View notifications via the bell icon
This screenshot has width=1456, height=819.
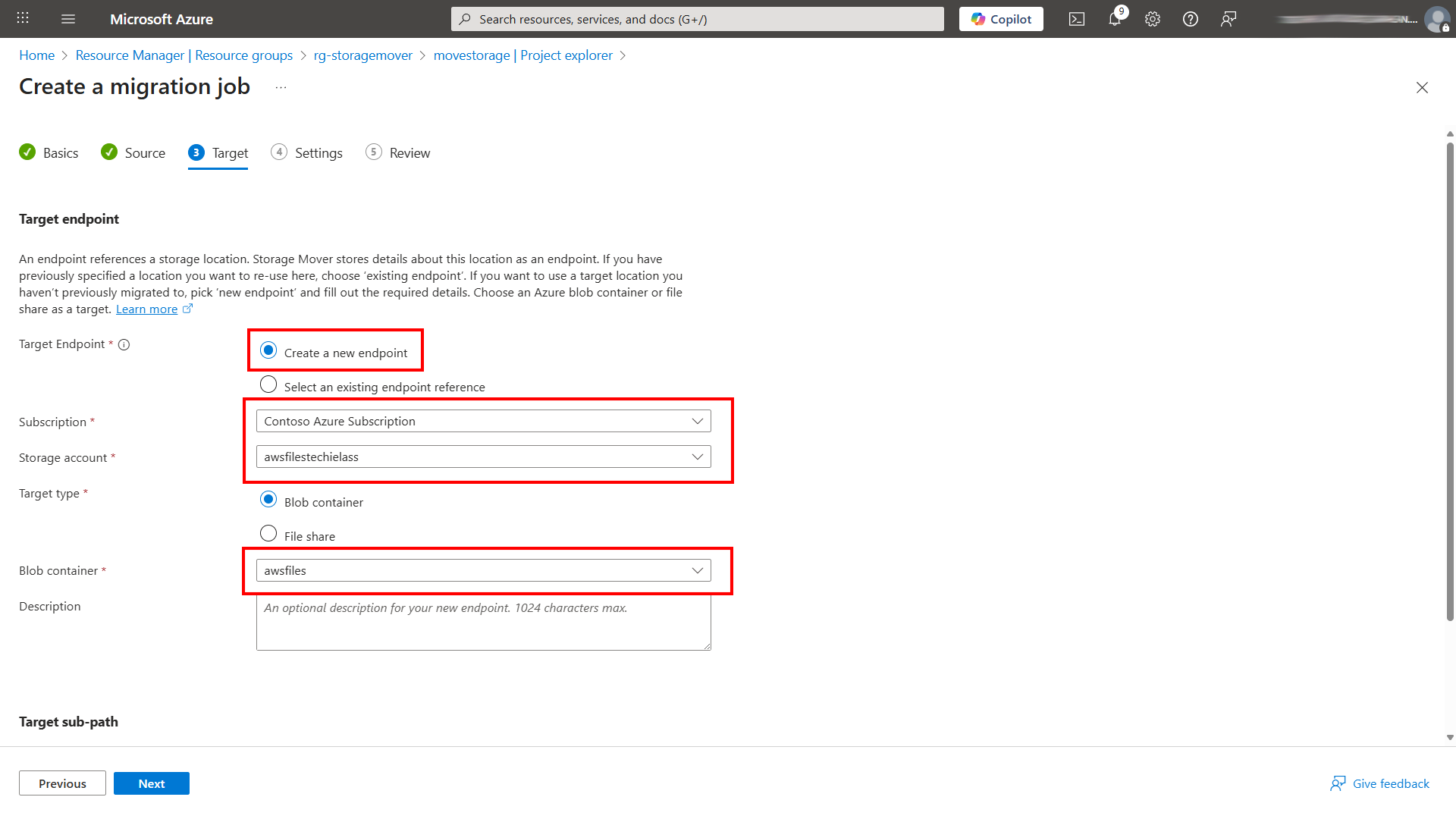1114,19
